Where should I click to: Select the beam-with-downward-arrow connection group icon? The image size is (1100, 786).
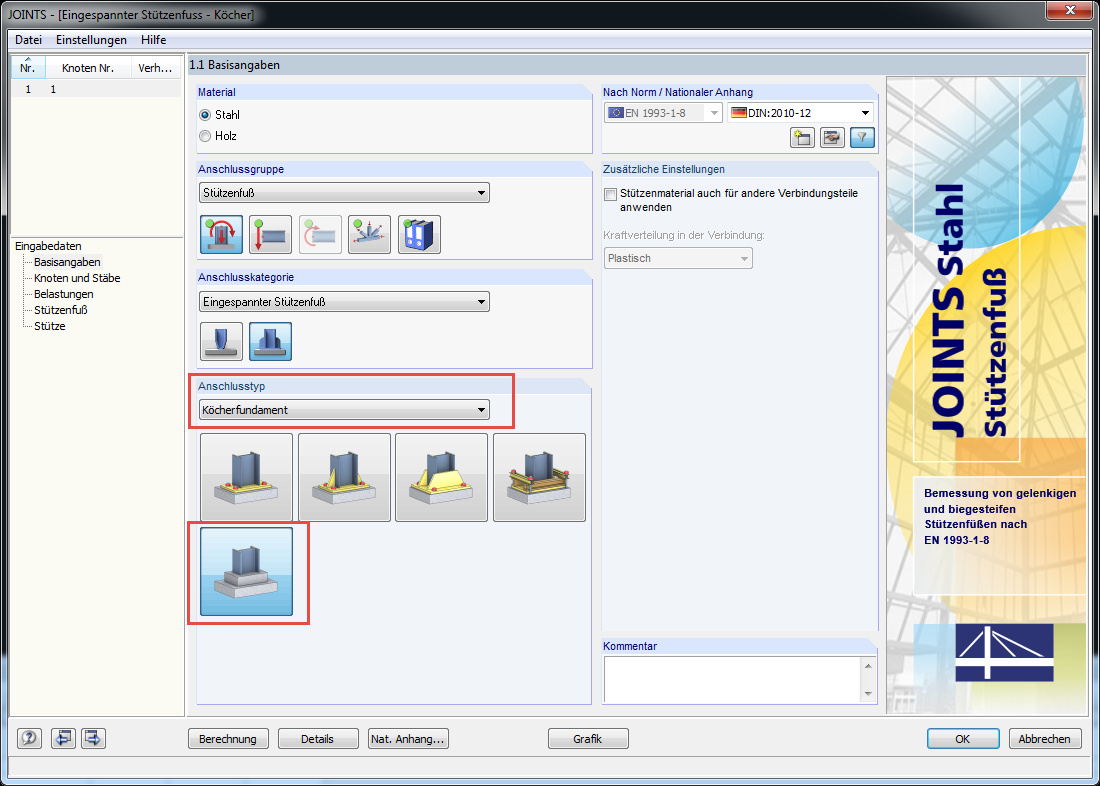tap(270, 234)
